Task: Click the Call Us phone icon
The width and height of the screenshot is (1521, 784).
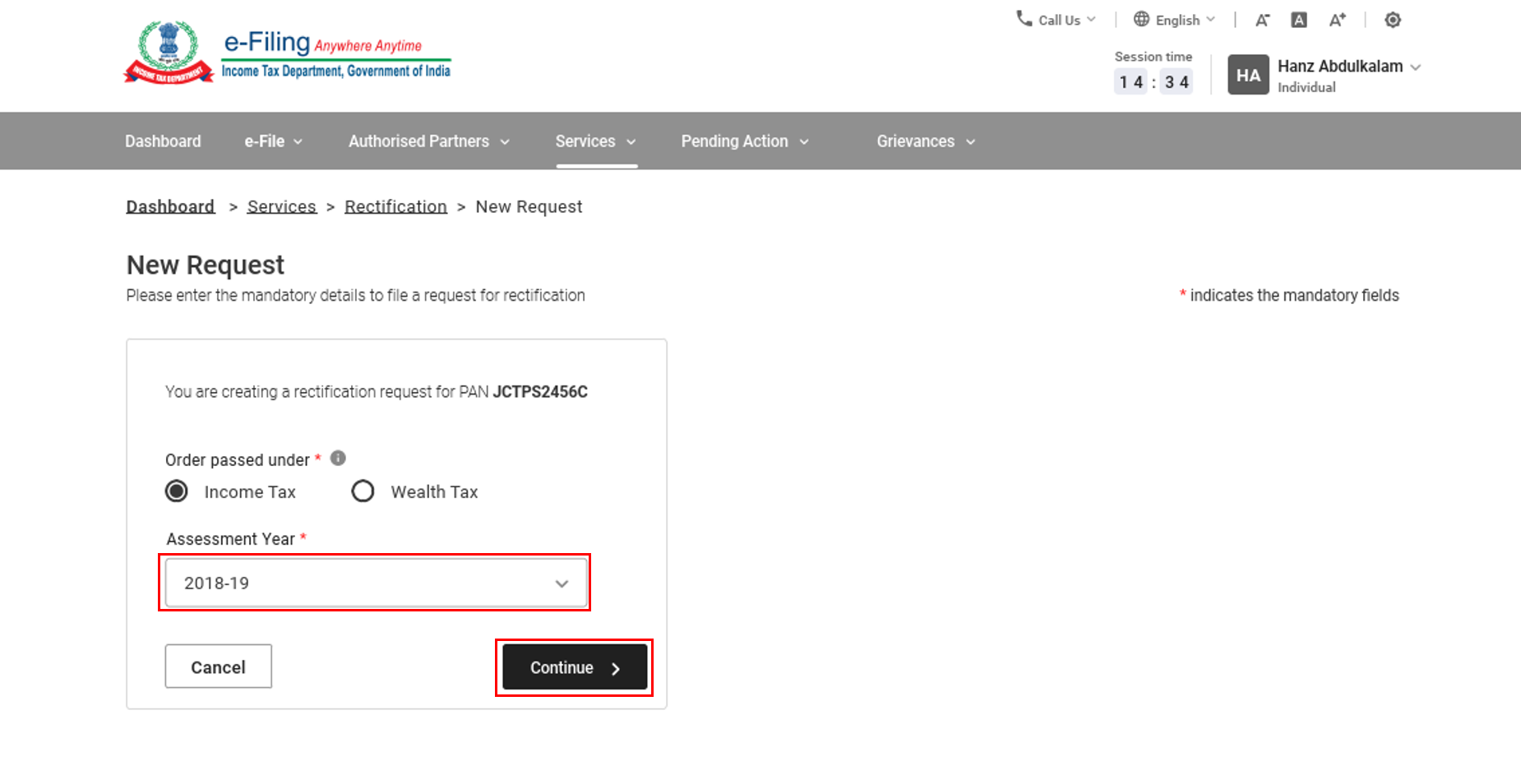Action: pos(1024,18)
